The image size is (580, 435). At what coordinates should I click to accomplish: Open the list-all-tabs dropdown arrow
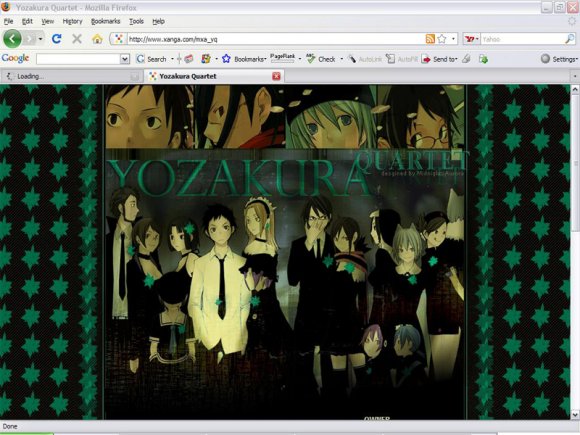click(x=574, y=77)
